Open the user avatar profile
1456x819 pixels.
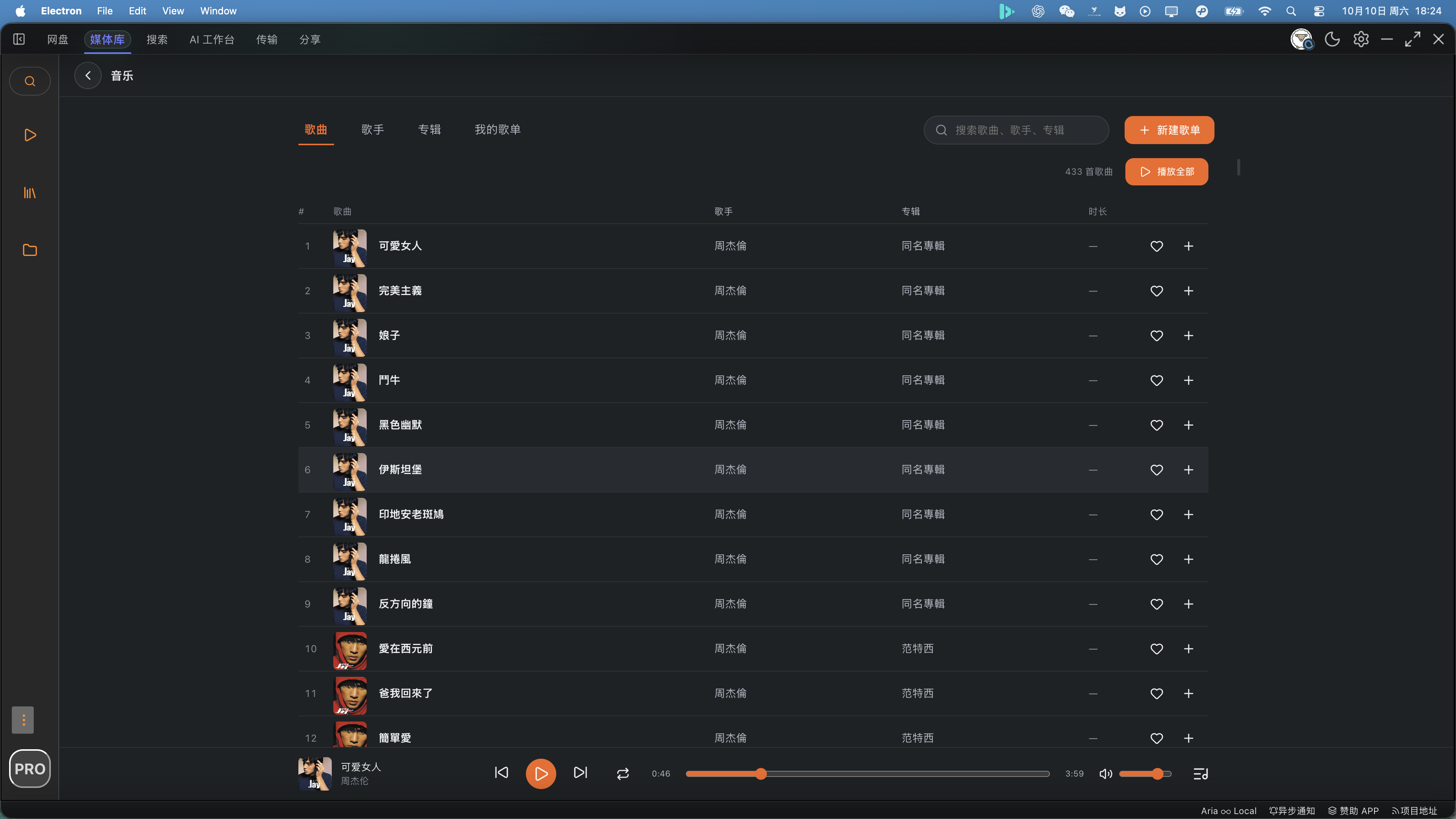click(1302, 39)
